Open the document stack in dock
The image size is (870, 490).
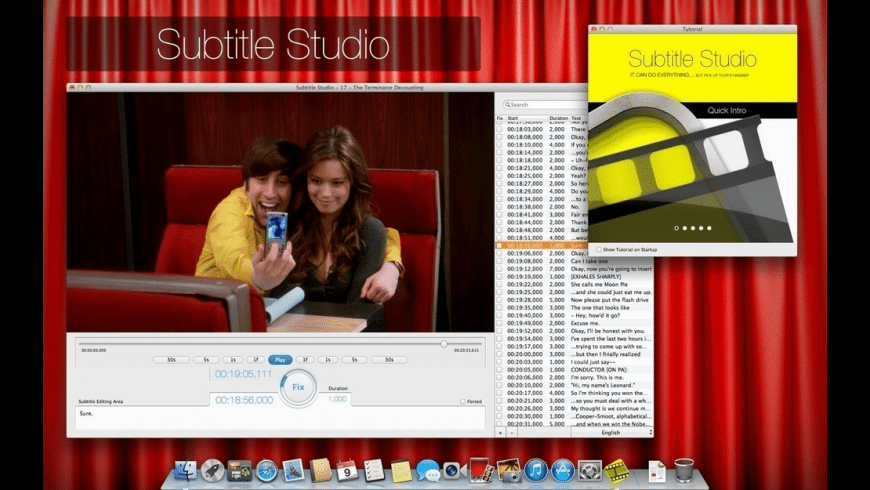point(657,471)
